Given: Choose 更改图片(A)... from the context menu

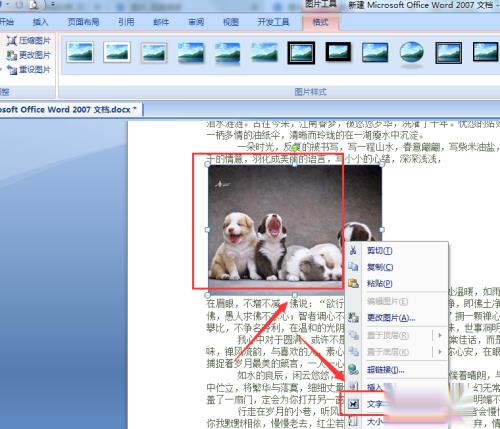Looking at the screenshot, I should 397,318.
